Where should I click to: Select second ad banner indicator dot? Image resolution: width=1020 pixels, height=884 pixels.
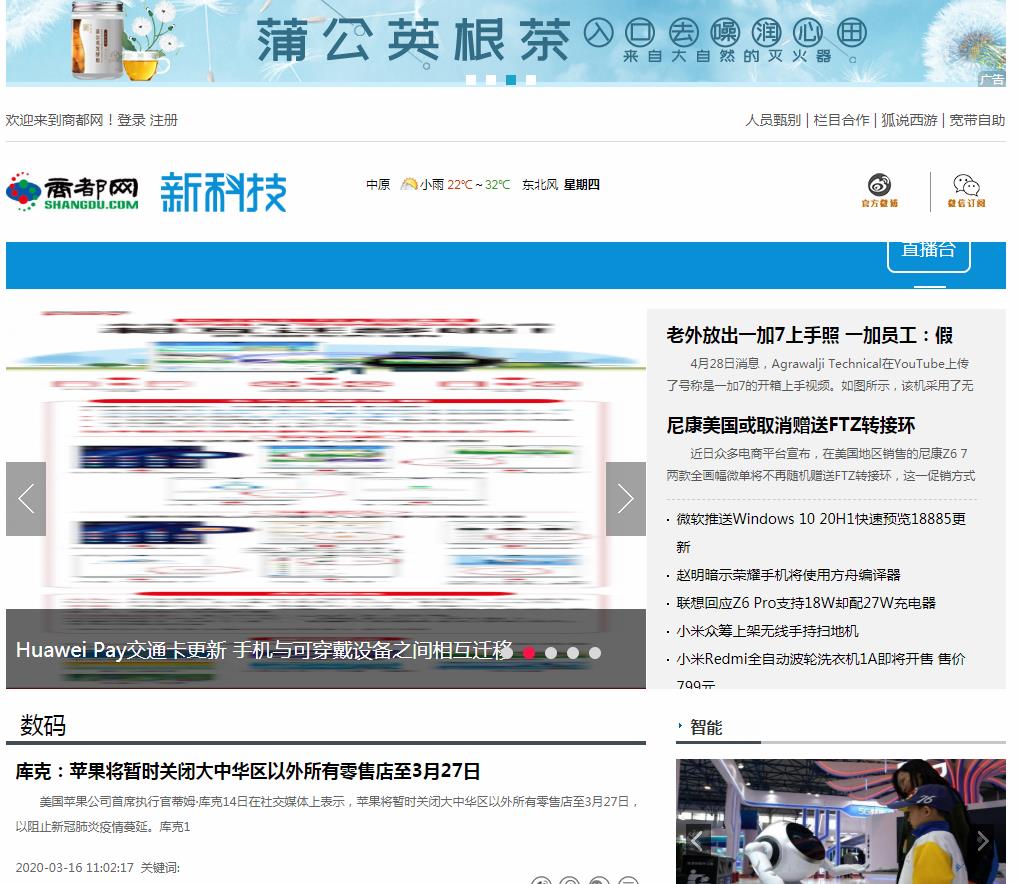pyautogui.click(x=491, y=80)
